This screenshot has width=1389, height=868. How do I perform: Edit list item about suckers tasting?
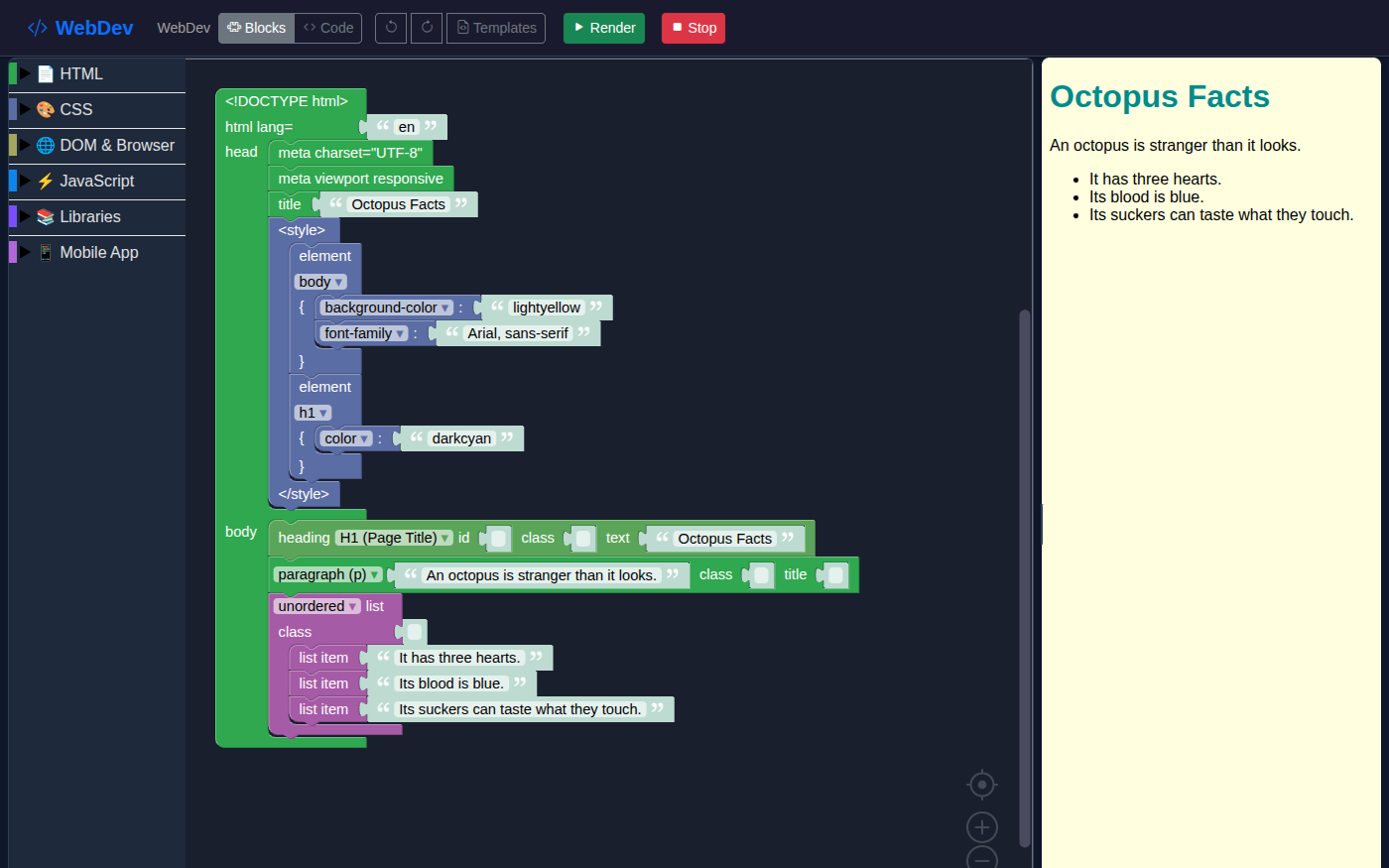coord(520,709)
